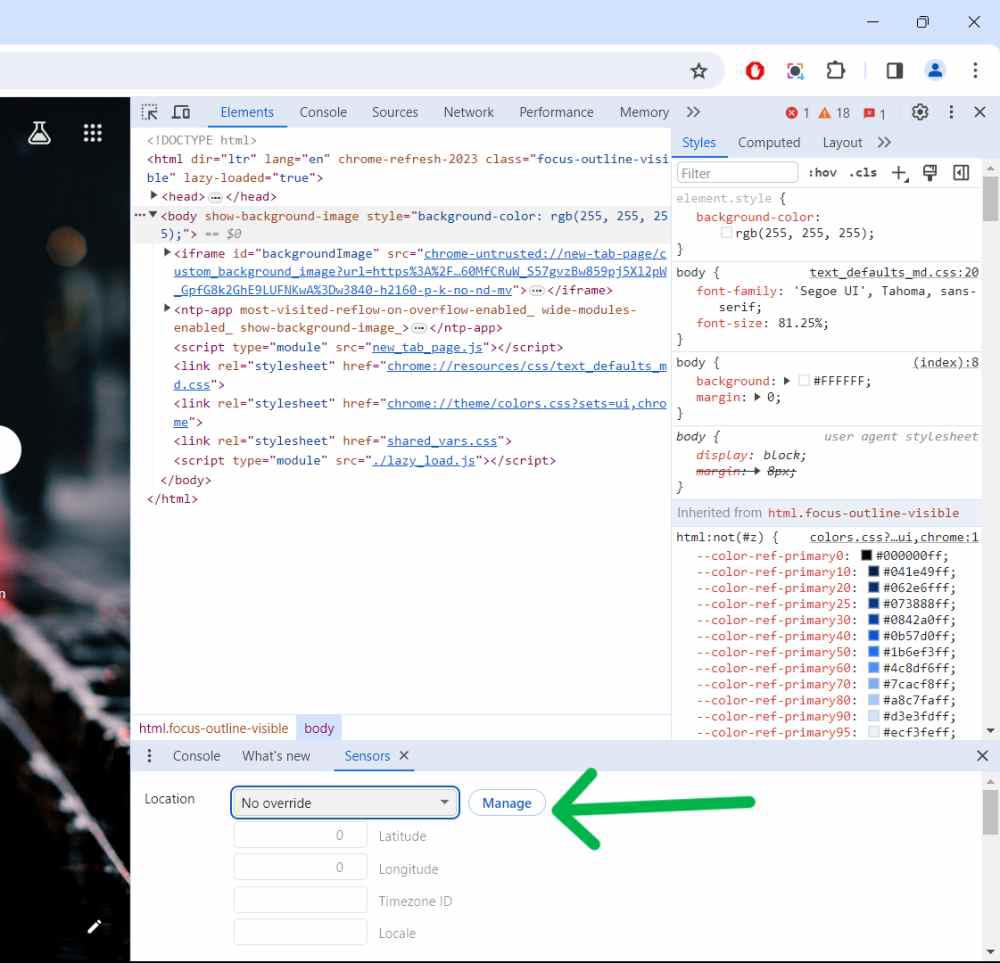Open the new_tab_page.js script link

coord(428,347)
